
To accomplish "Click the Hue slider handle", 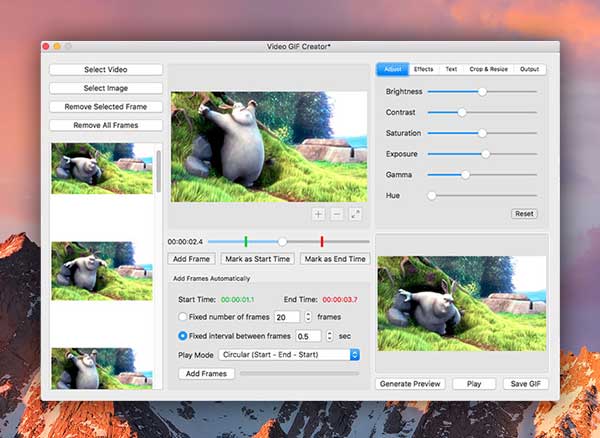I will (432, 196).
